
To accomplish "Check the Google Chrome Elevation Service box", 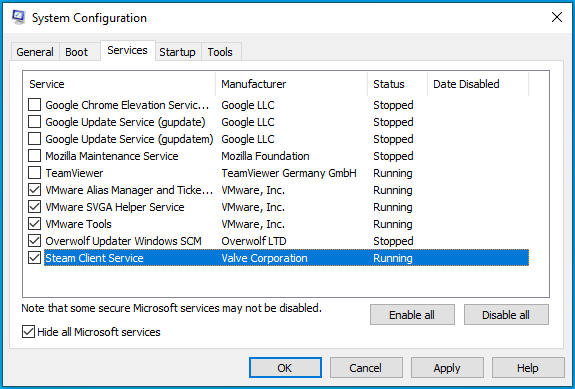I will [x=34, y=105].
